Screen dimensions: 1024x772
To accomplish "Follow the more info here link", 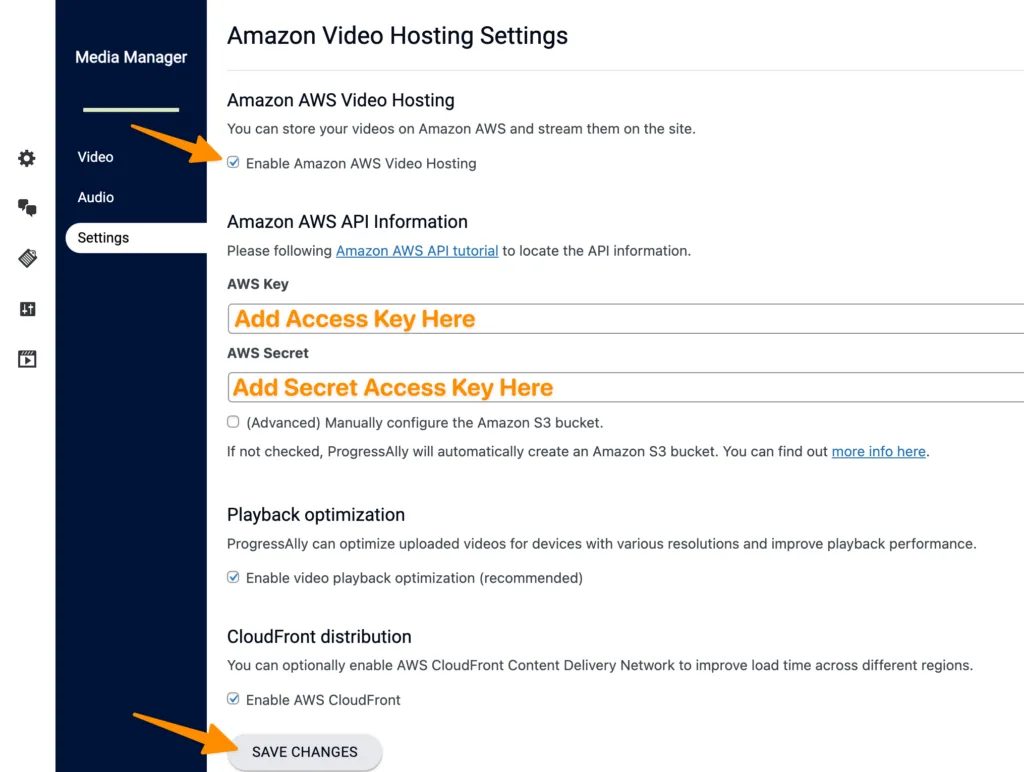I will pyautogui.click(x=878, y=451).
